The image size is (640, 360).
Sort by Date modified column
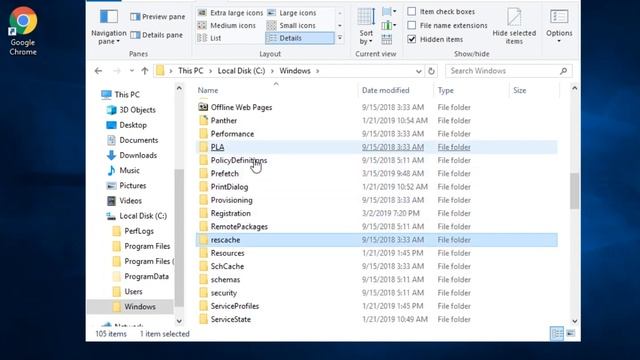385,91
